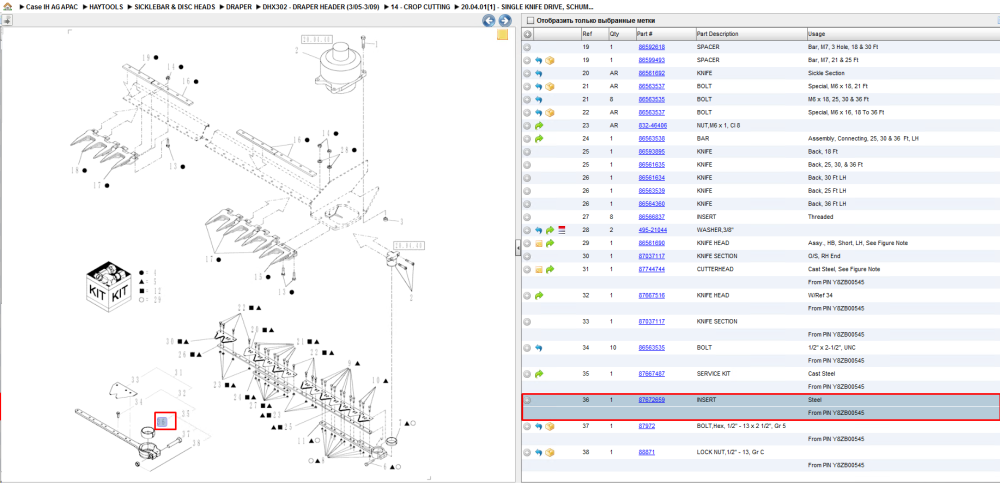This screenshot has width=1000, height=483.
Task: Open note icon on KNIFE HEAD 86561690 row
Action: (539, 243)
